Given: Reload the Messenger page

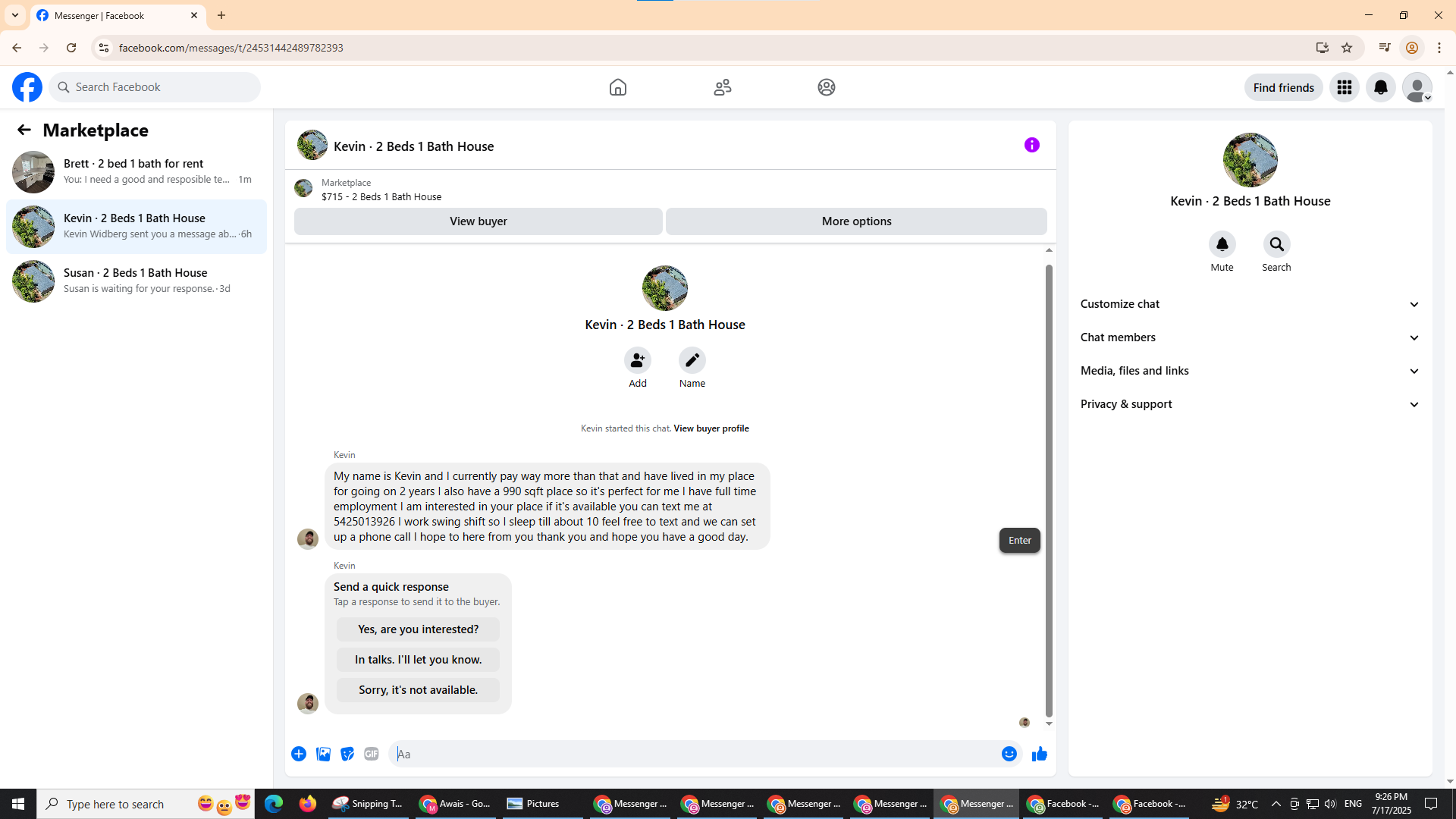Looking at the screenshot, I should tap(71, 48).
